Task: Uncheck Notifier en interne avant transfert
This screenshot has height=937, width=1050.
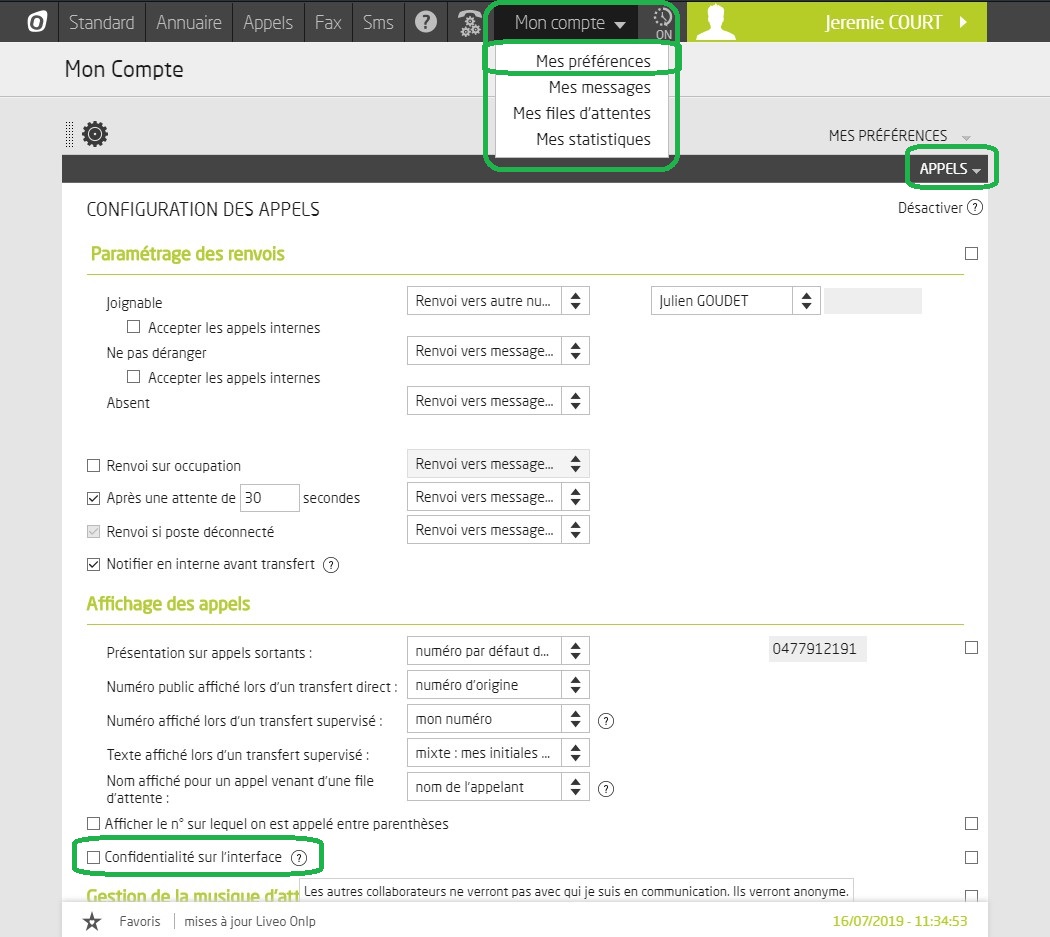Action: 94,565
